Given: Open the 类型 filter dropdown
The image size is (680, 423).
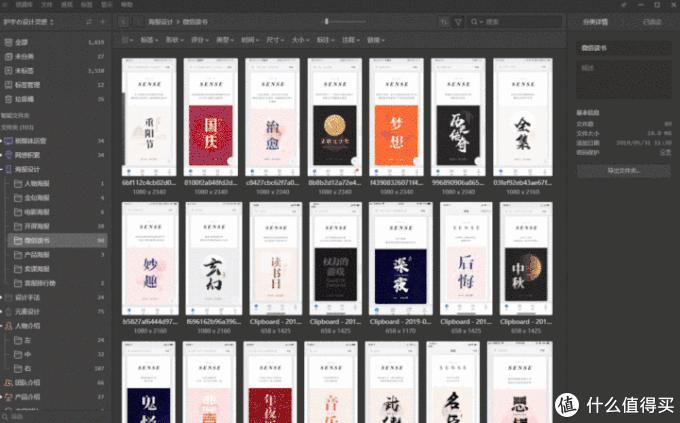Looking at the screenshot, I should [225, 40].
